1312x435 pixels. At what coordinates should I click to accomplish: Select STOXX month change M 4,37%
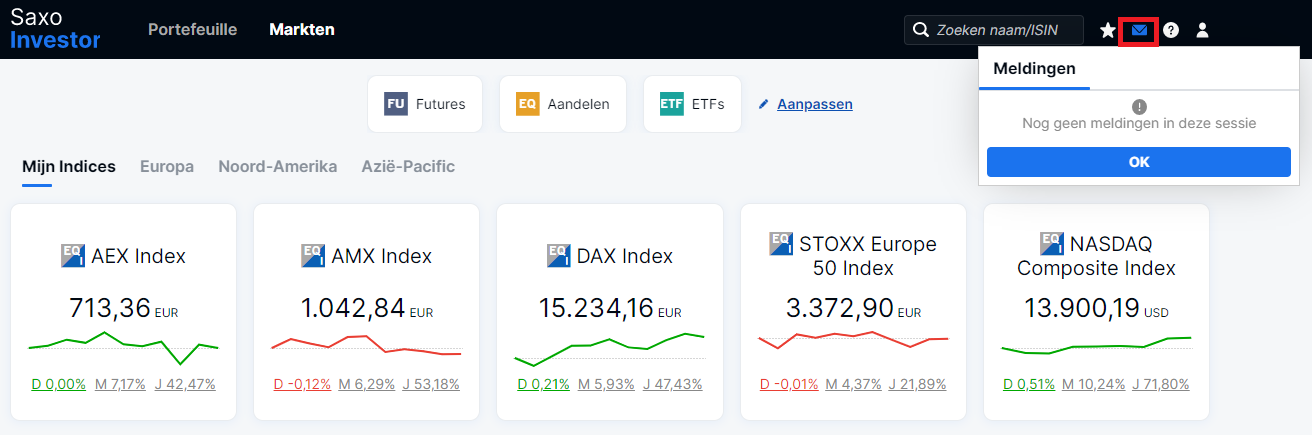tap(852, 384)
